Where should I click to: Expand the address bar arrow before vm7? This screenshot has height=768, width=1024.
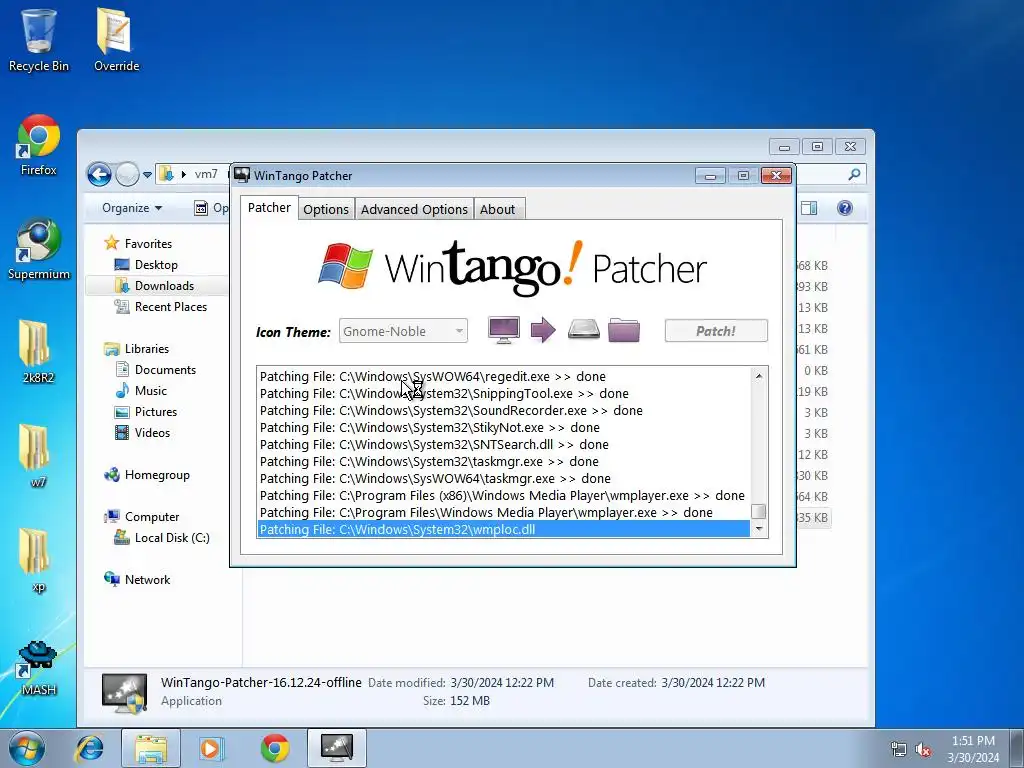point(184,174)
